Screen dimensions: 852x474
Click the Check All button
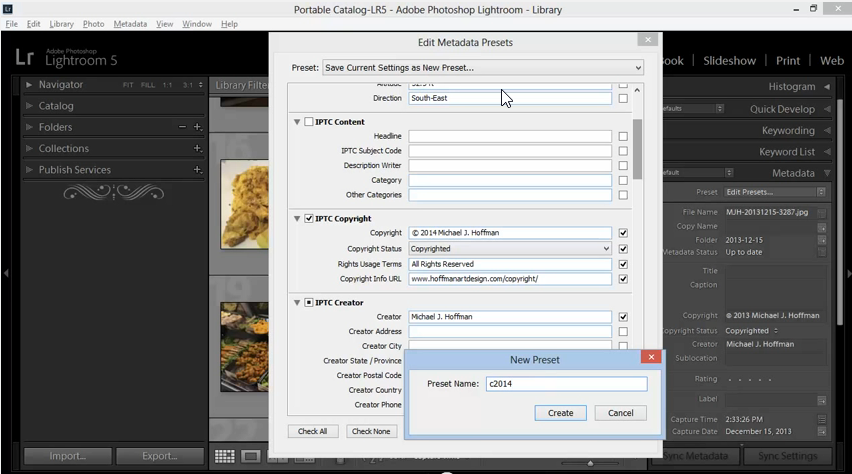pos(312,431)
